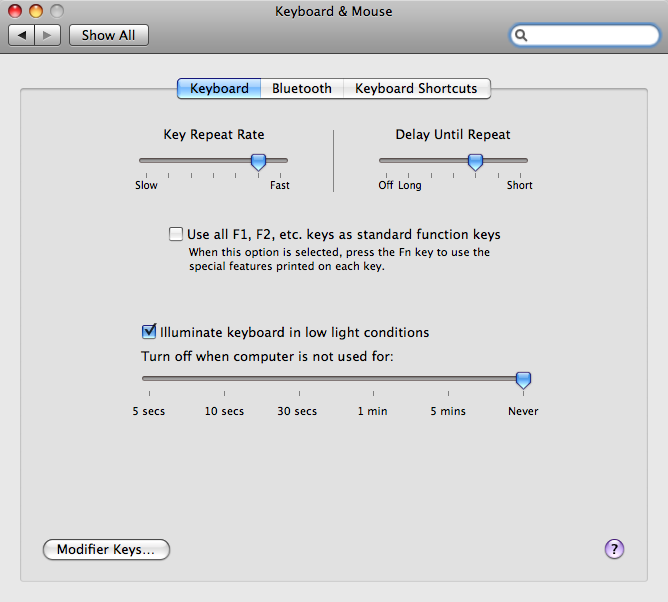Switch to the Bluetooth tab

[x=302, y=88]
